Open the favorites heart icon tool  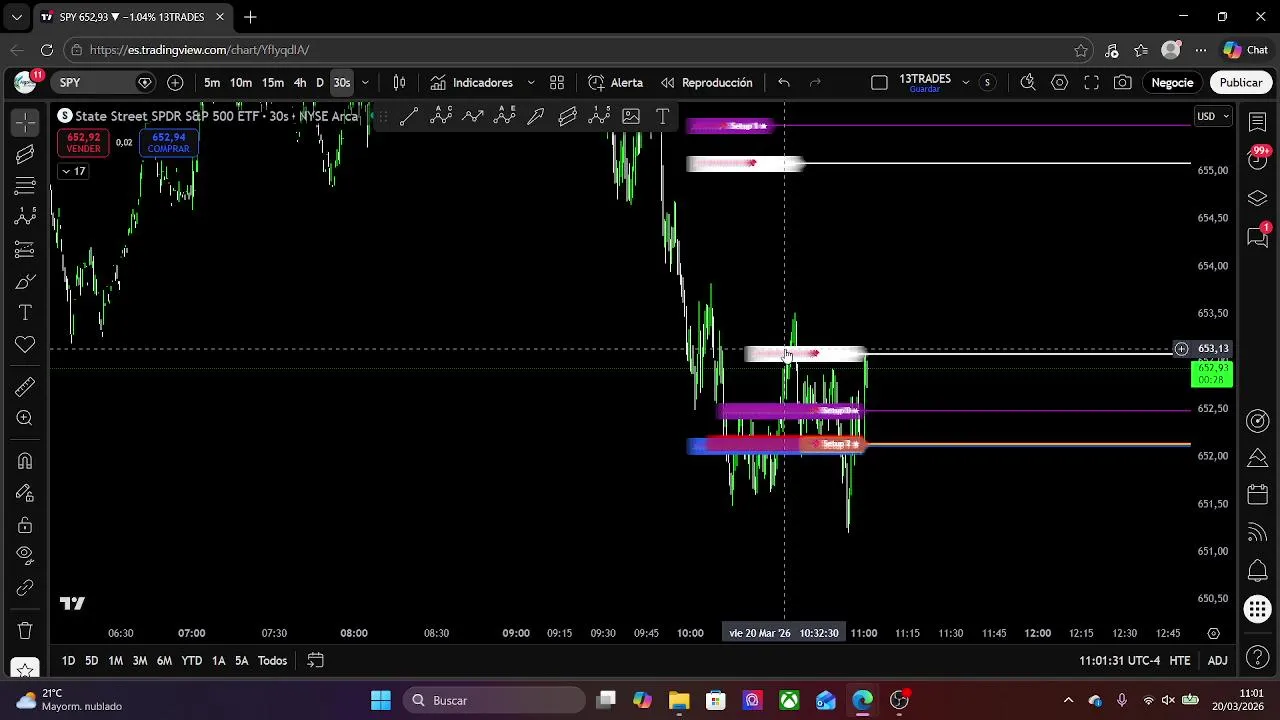tap(25, 345)
